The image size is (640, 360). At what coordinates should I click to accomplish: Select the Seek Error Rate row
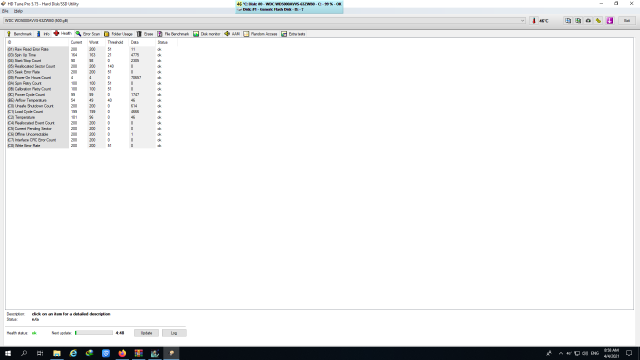coord(92,72)
